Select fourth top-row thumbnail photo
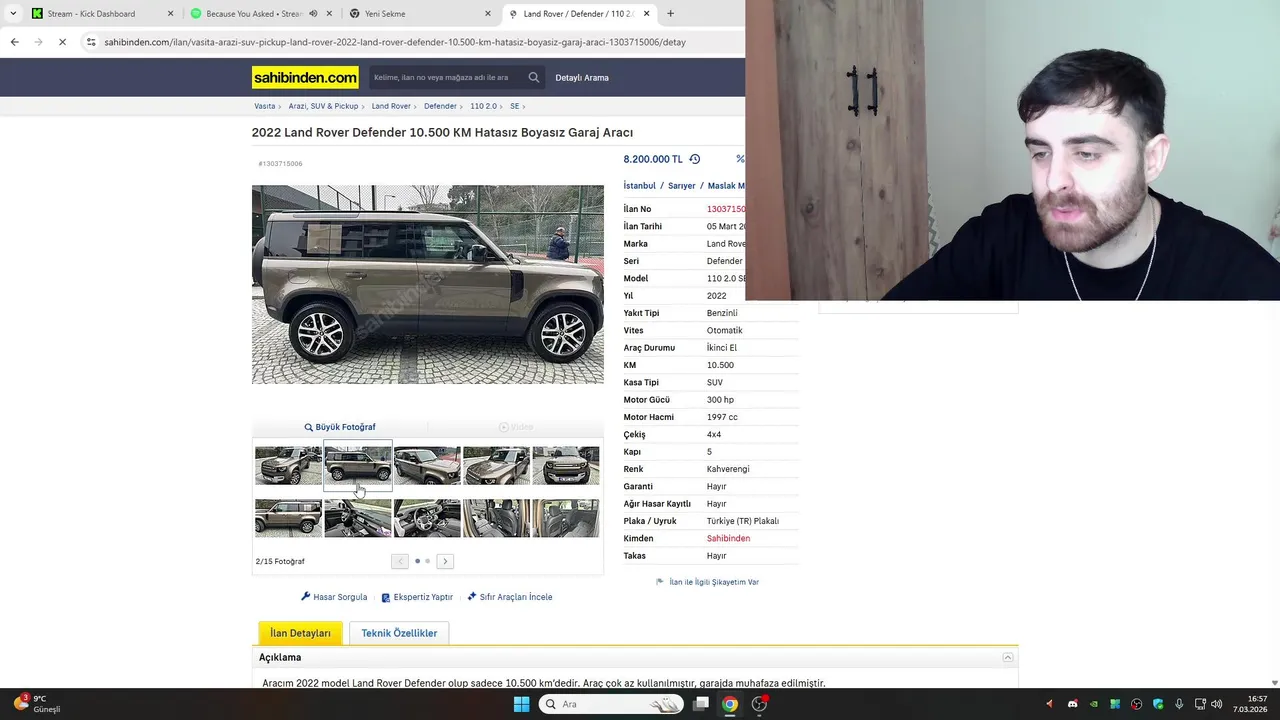This screenshot has width=1280, height=720. (x=496, y=465)
